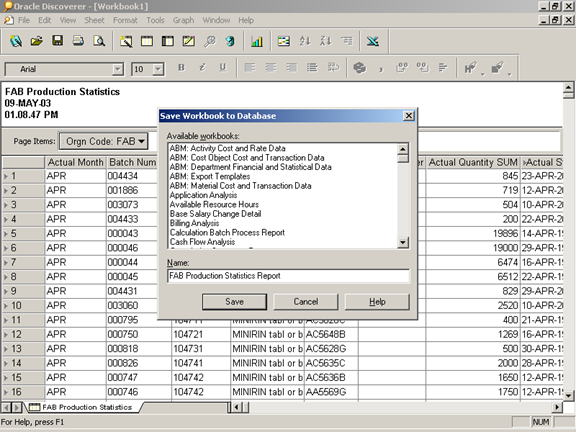Expand the Orgn Code: FAB page item
This screenshot has height=432, width=576.
click(104, 141)
